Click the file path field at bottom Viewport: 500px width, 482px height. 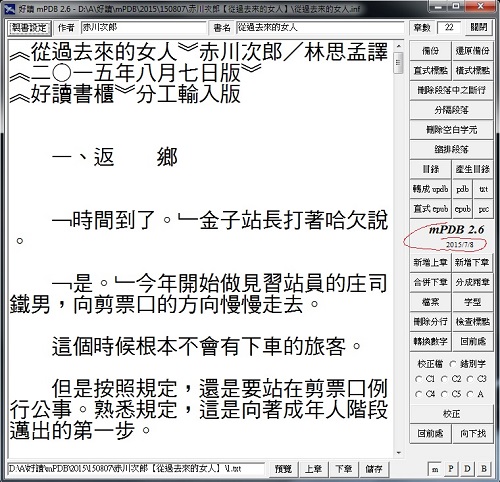pyautogui.click(x=136, y=469)
